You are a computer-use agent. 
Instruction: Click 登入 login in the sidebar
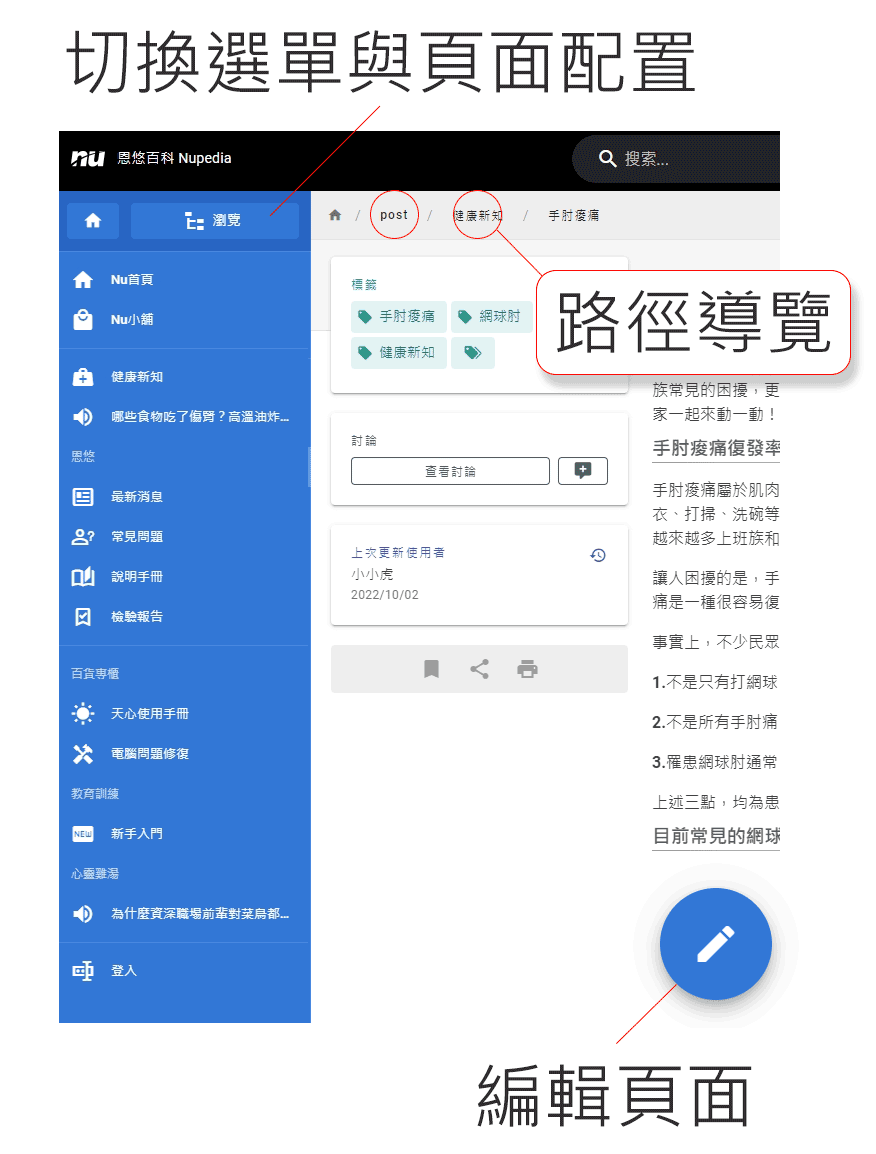coord(124,971)
